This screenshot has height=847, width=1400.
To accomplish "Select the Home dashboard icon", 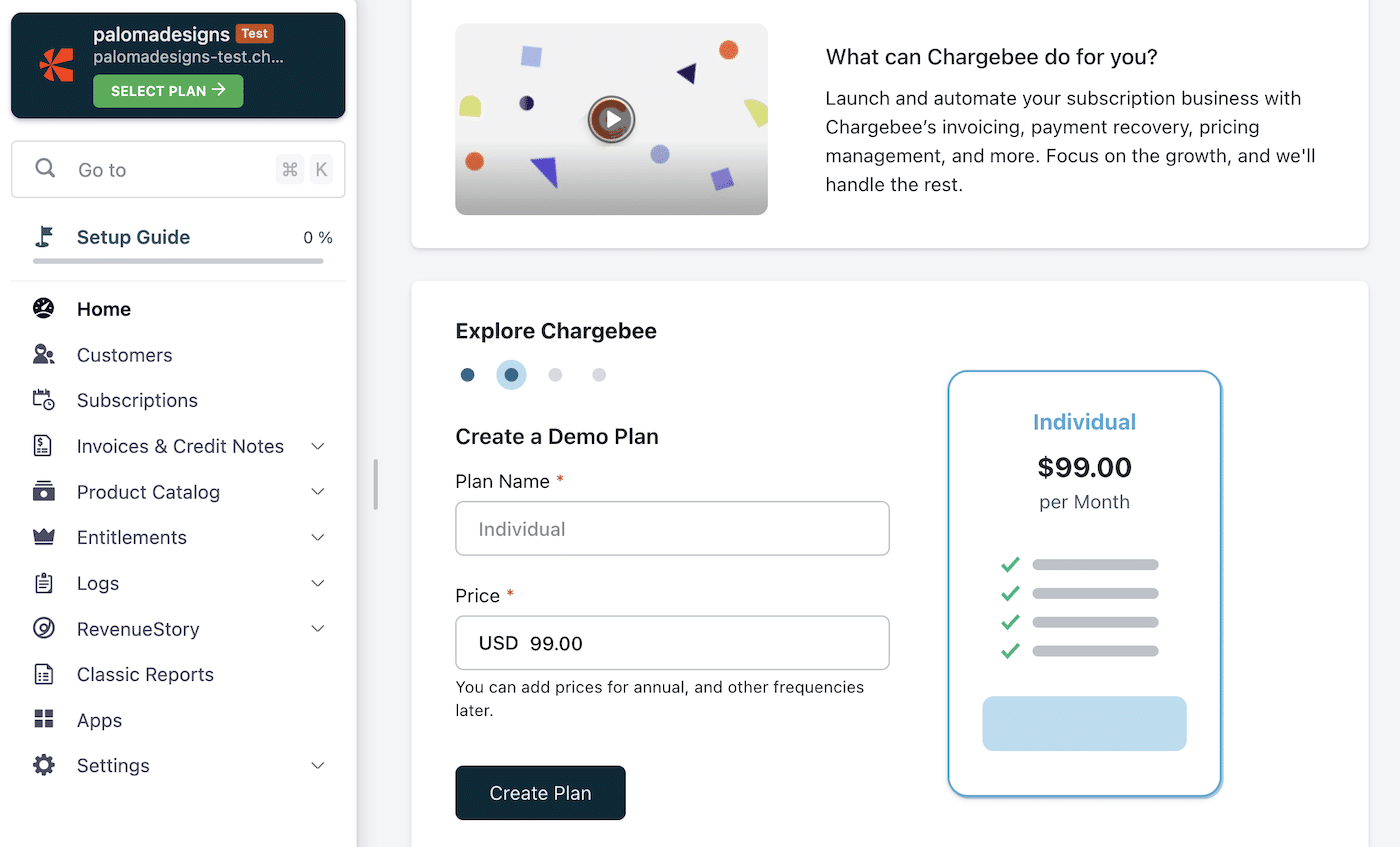I will [x=42, y=308].
